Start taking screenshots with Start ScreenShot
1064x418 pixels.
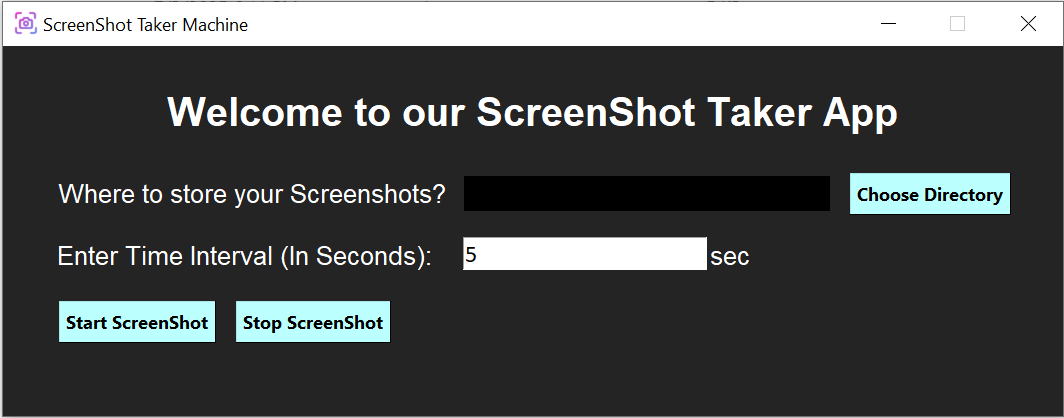(137, 322)
